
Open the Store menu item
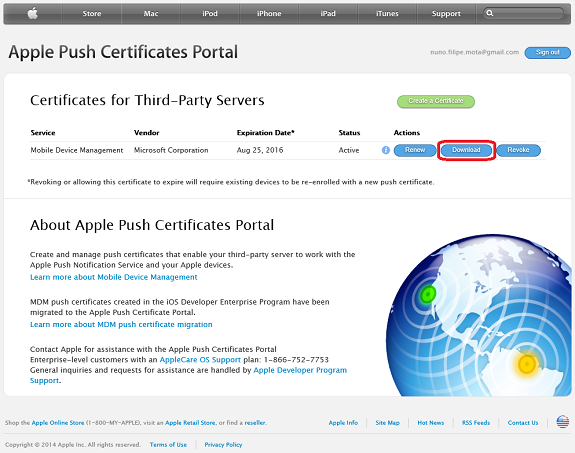[92, 14]
